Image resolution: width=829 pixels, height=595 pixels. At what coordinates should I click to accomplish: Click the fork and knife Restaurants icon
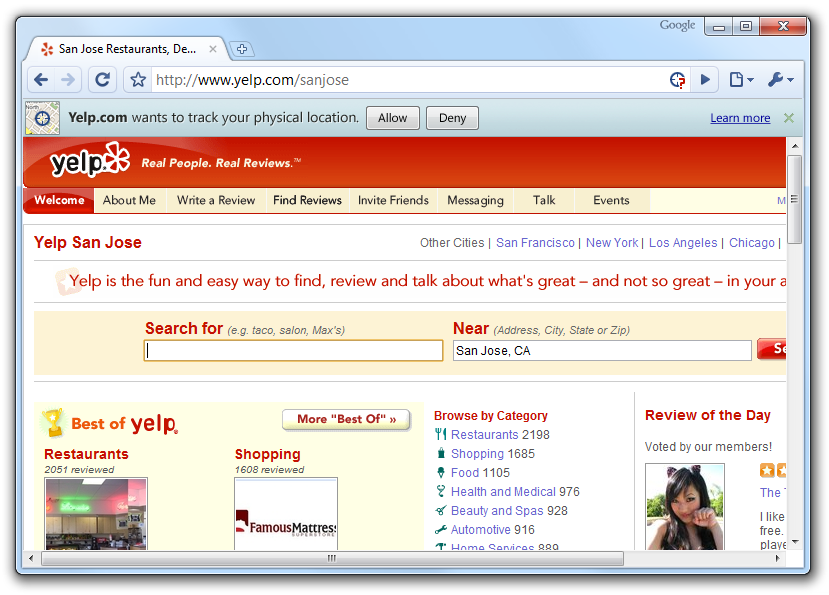click(x=440, y=434)
